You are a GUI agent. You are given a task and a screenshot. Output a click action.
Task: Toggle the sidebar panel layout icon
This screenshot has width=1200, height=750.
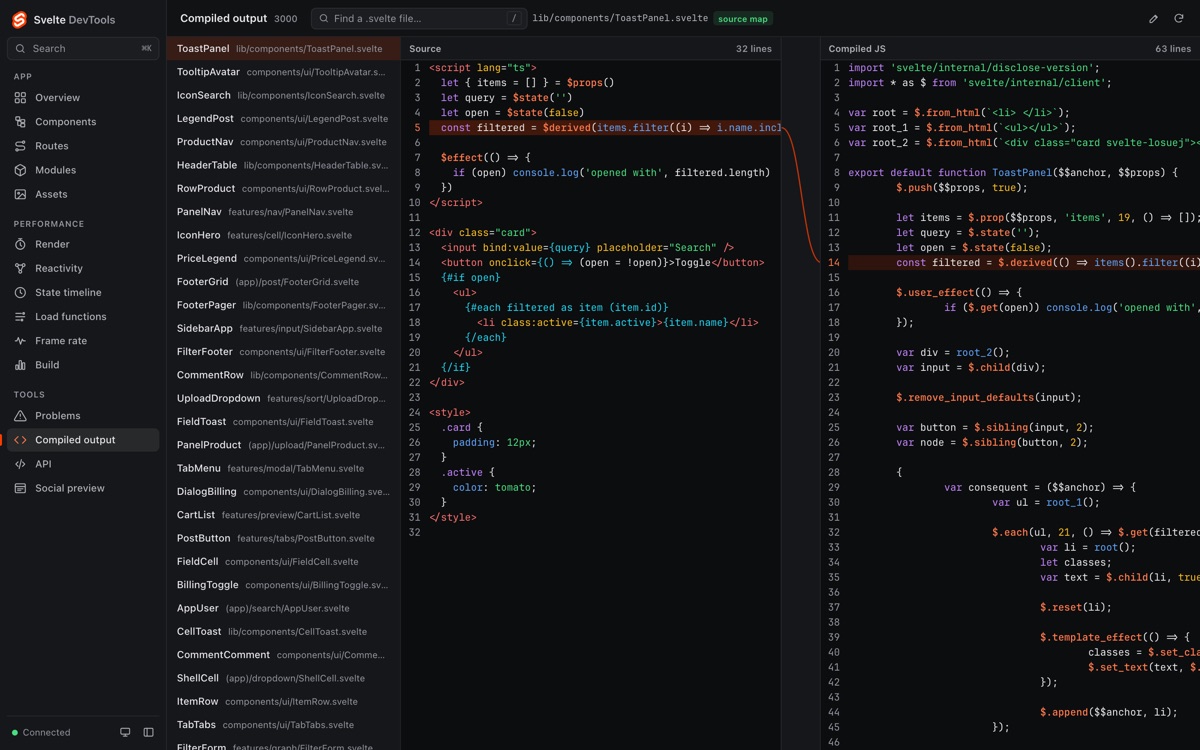click(148, 732)
